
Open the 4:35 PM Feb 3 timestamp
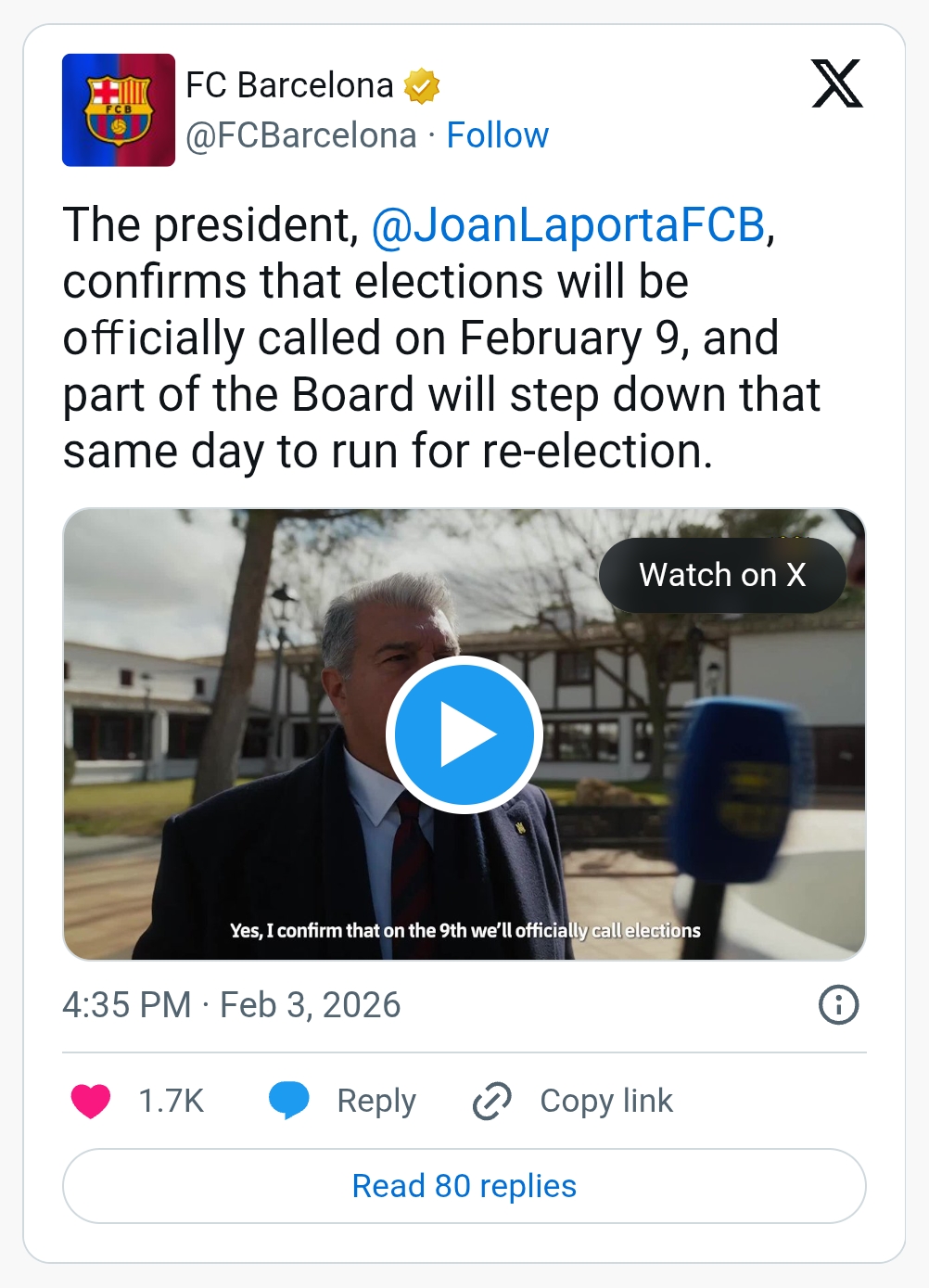pyautogui.click(x=232, y=1005)
